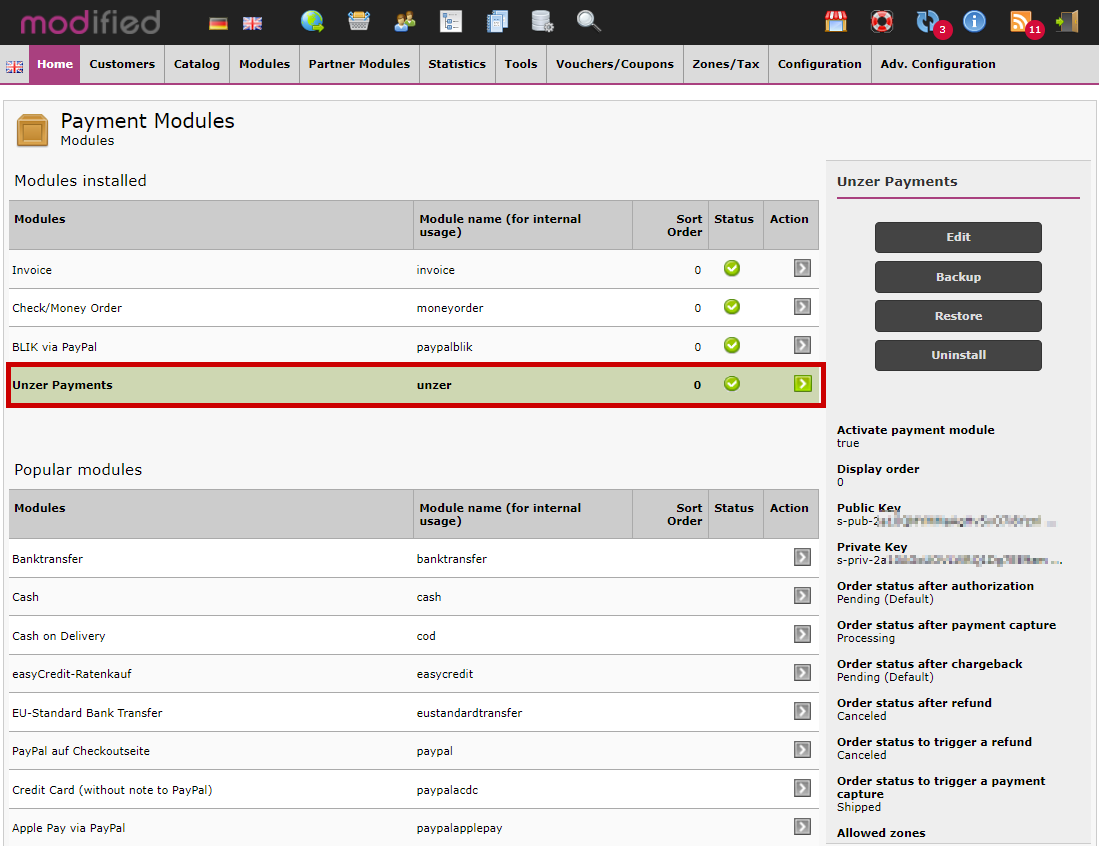Switch language to German flag
1099x846 pixels.
(218, 24)
